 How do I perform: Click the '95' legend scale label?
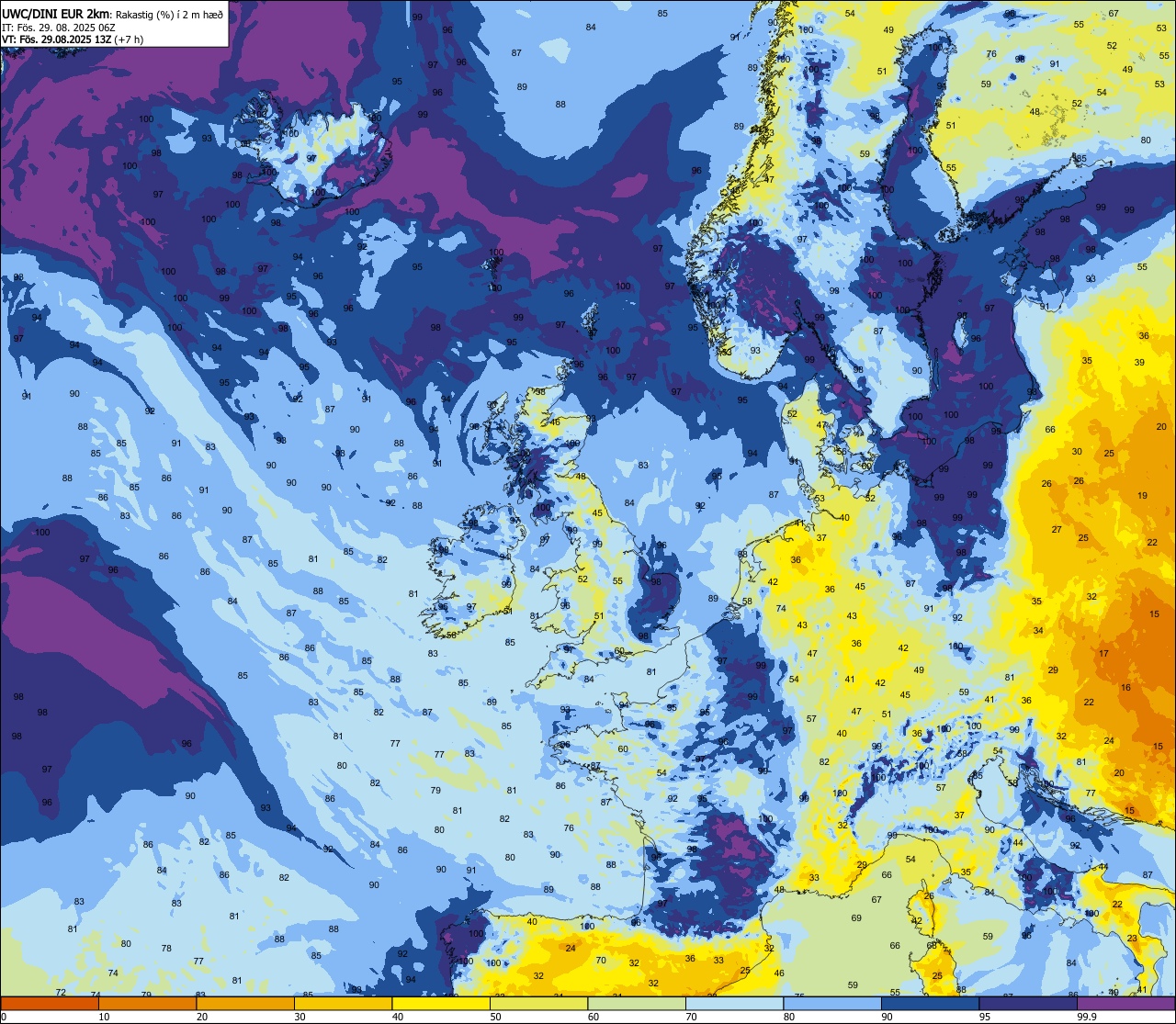point(984,1017)
